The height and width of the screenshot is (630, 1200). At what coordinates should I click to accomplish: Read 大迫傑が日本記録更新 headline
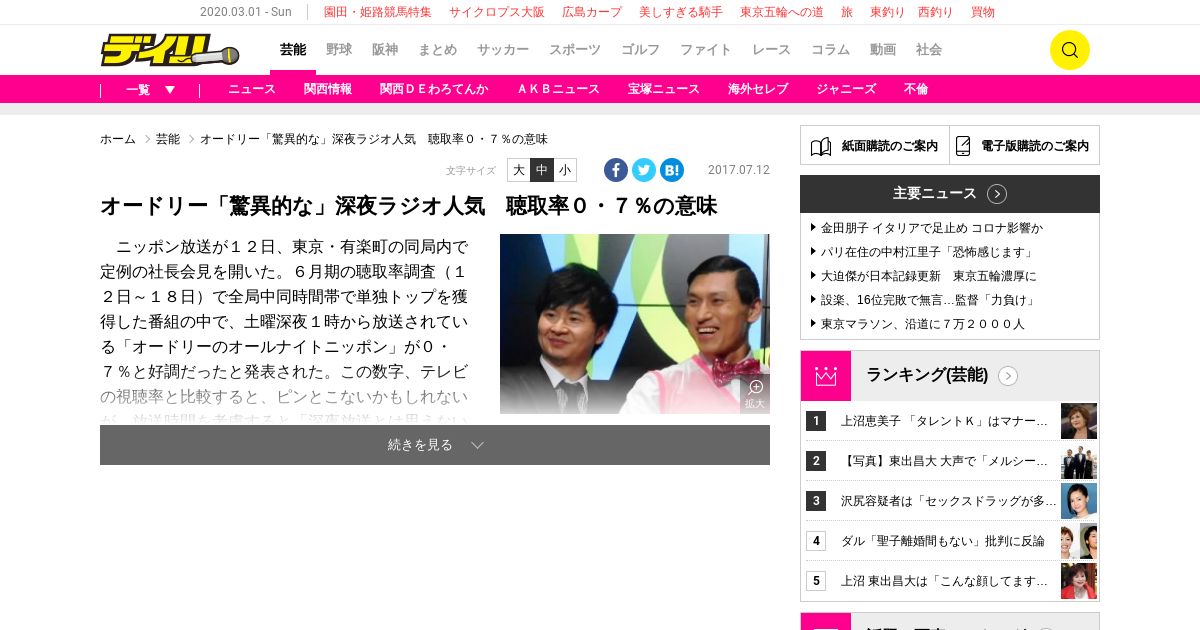tap(929, 276)
